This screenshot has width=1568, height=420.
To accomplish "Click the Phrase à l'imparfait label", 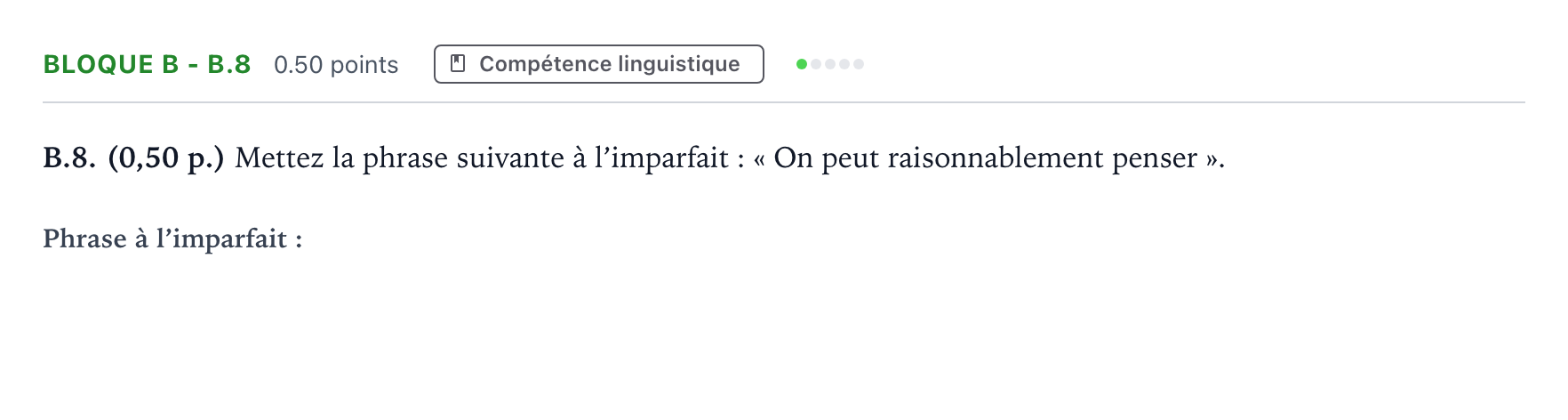I will point(172,238).
